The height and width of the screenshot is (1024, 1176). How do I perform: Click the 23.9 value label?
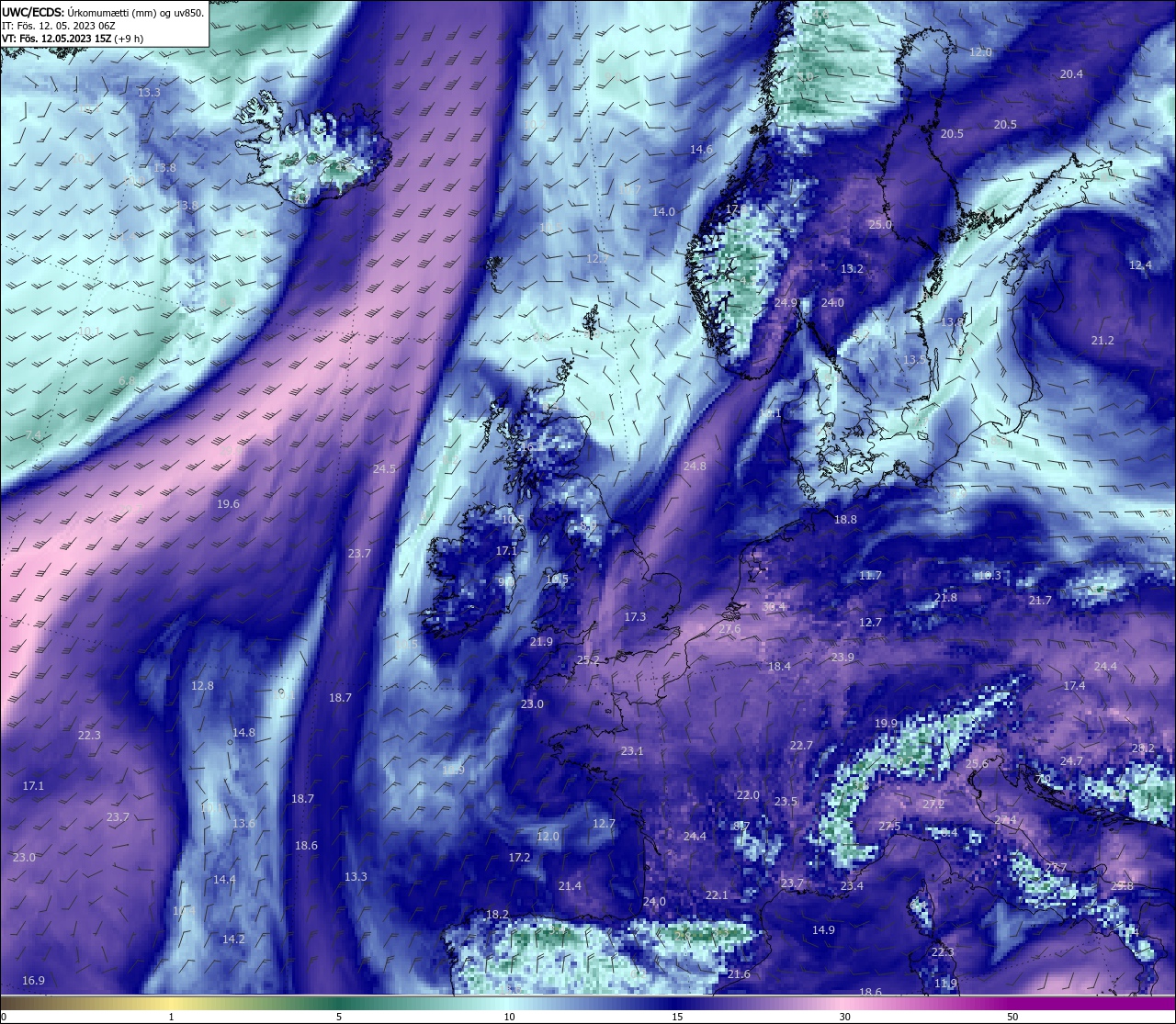[842, 658]
